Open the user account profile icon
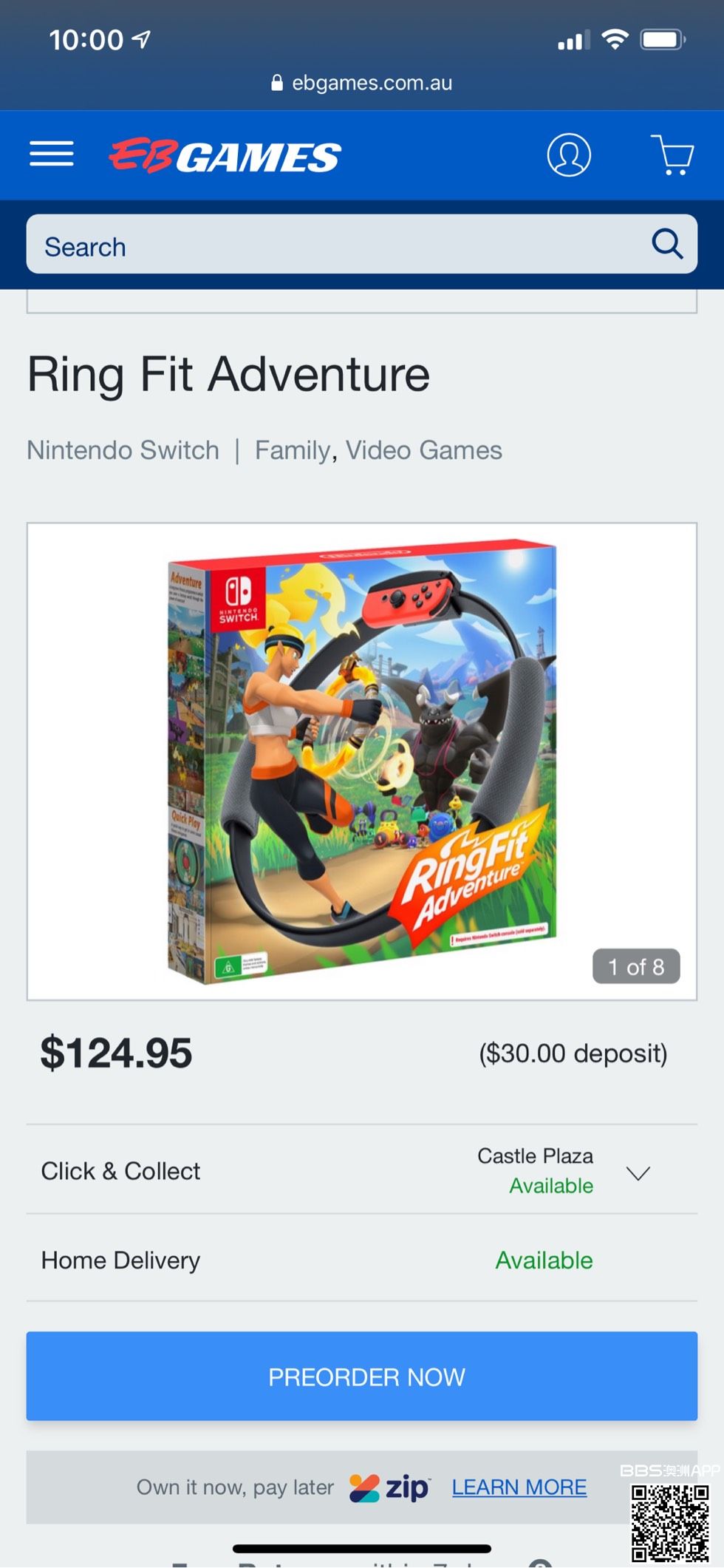 click(568, 155)
